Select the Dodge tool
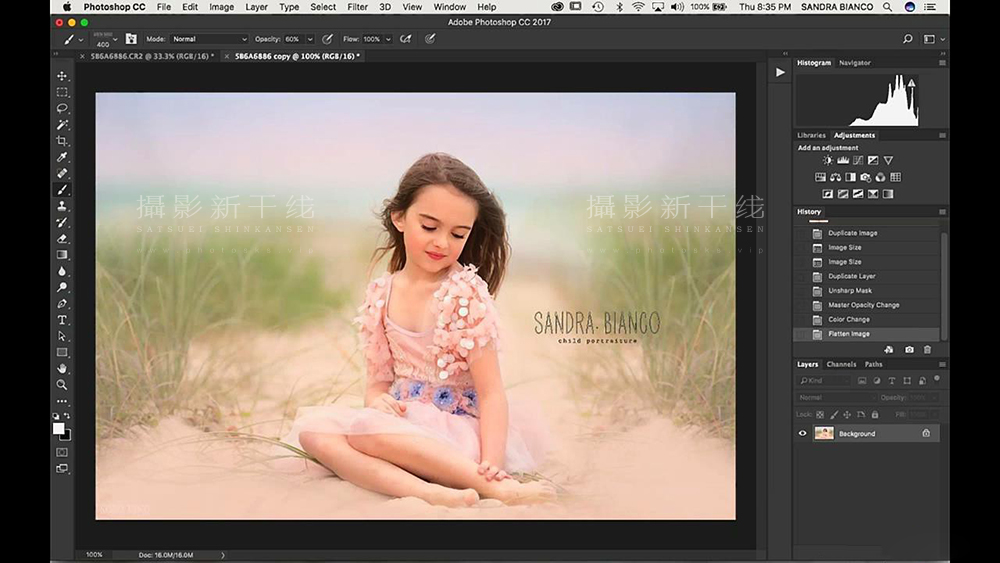This screenshot has height=563, width=1000. pyautogui.click(x=62, y=288)
